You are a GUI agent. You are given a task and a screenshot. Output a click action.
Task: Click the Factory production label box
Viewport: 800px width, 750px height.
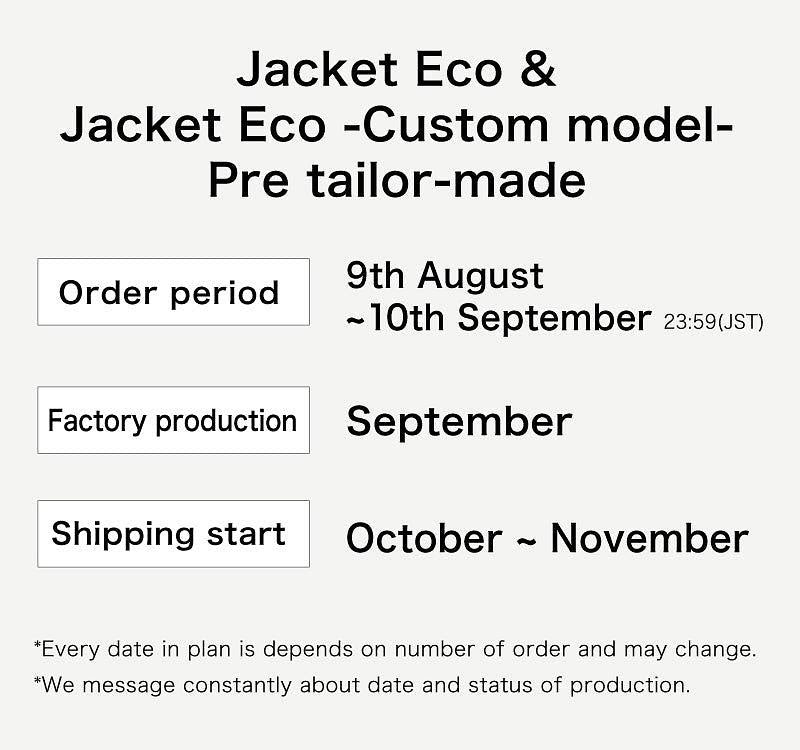pos(173,420)
